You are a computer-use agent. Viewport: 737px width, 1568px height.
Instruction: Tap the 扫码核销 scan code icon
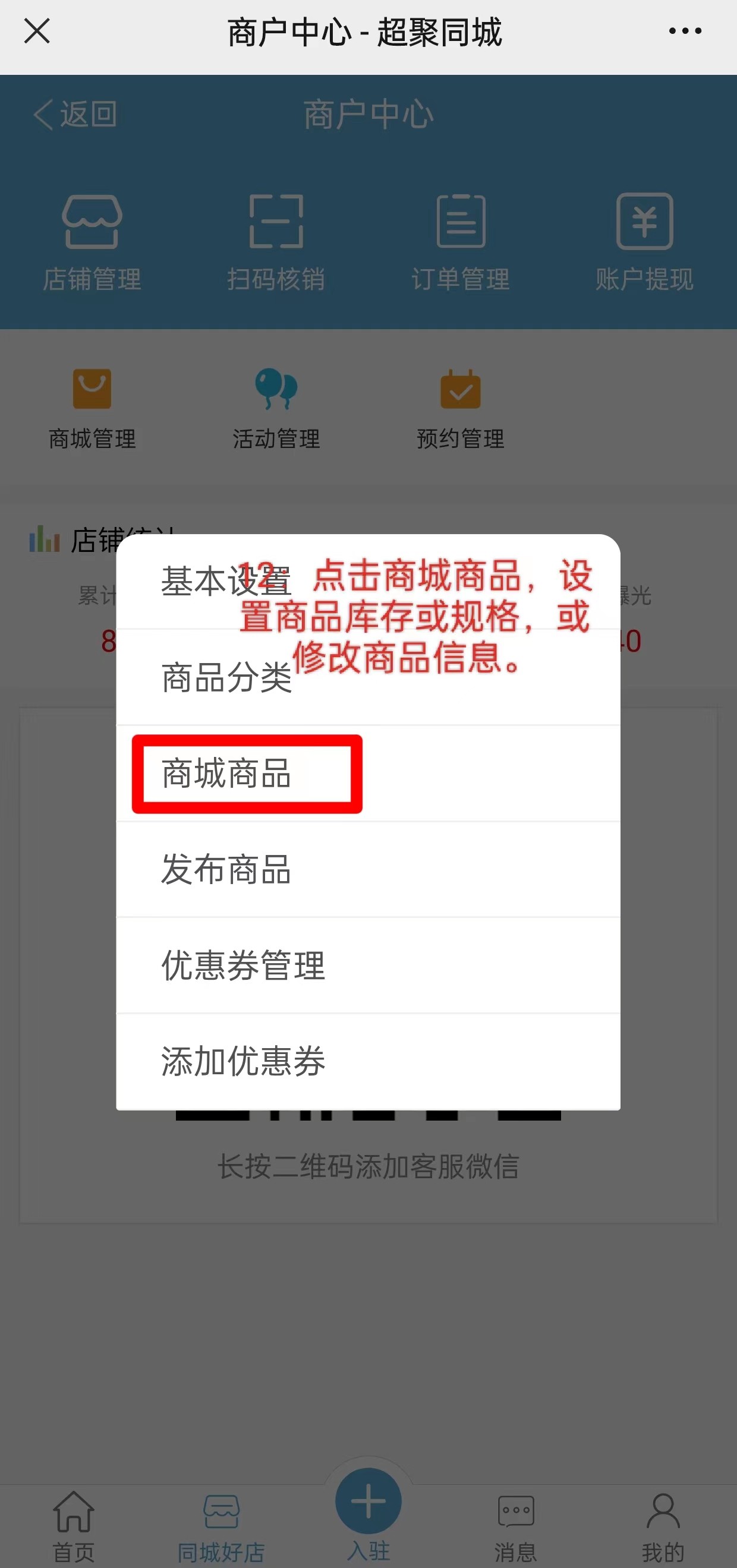(x=276, y=222)
